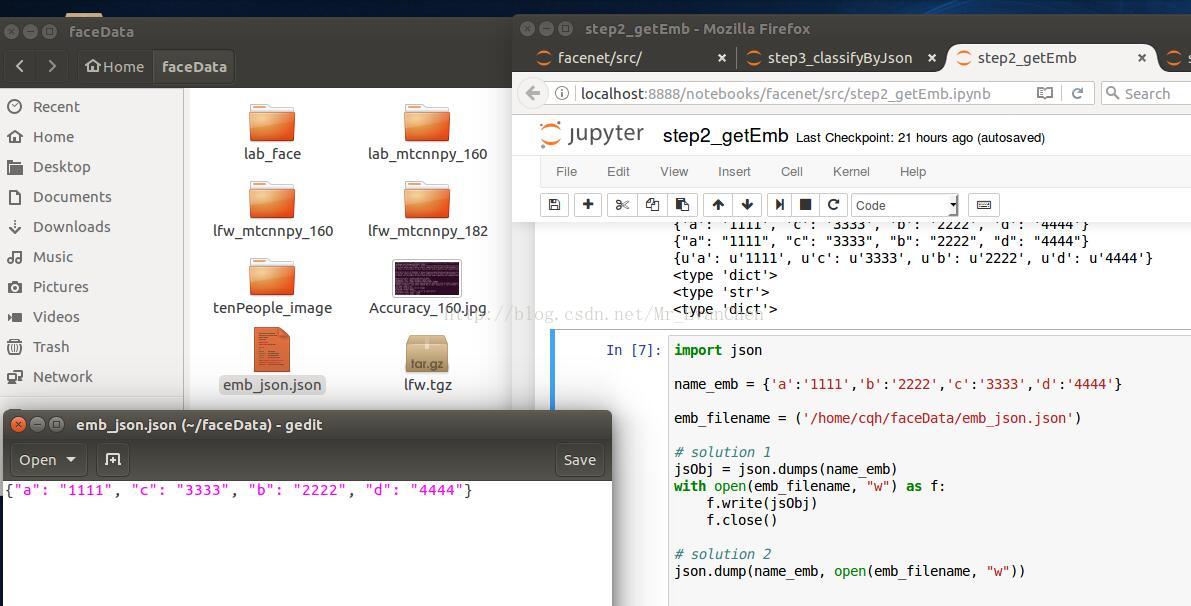
Task: Click the Jupyter logo
Action: click(x=592, y=134)
